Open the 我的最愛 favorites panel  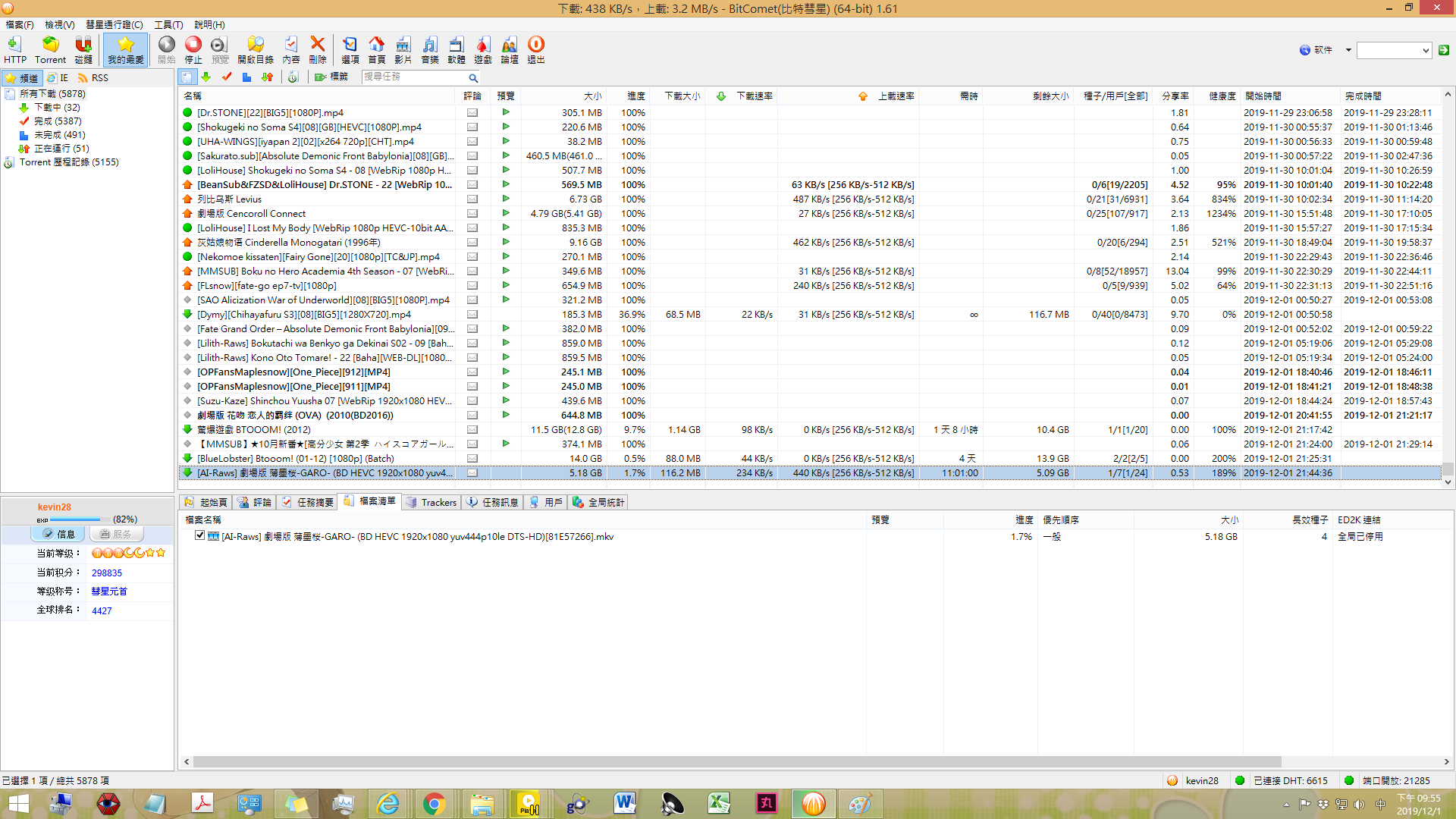click(125, 49)
